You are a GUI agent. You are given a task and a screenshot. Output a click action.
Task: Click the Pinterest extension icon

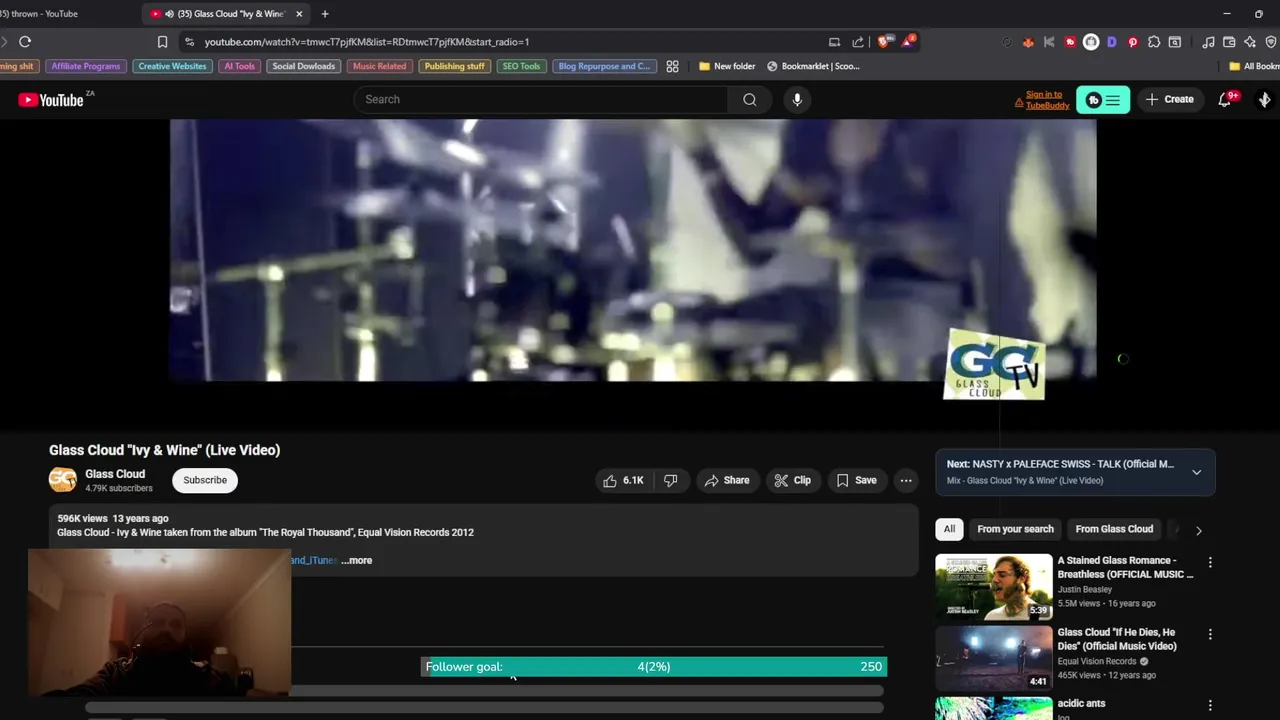pyautogui.click(x=1133, y=42)
